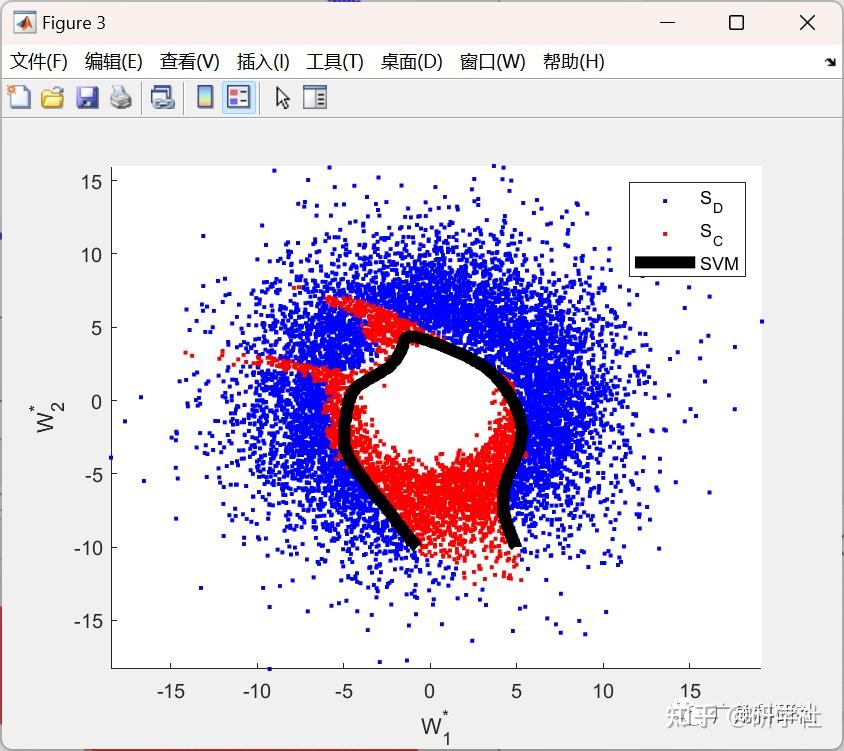Image resolution: width=844 pixels, height=751 pixels.
Task: Open the 工具(T) menu
Action: coord(334,61)
